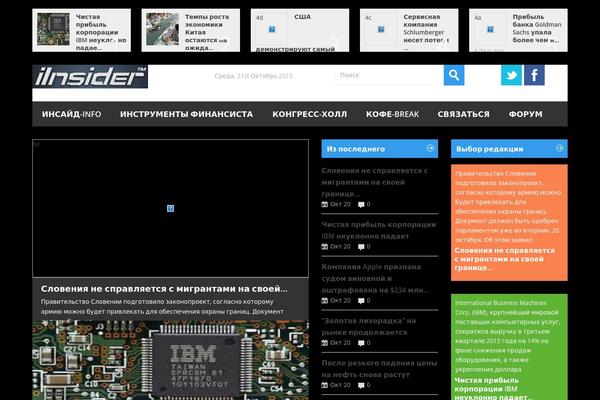Select СВЯЗАТЬСЯ in navigation
Viewport: 600px width, 400px height.
463,114
